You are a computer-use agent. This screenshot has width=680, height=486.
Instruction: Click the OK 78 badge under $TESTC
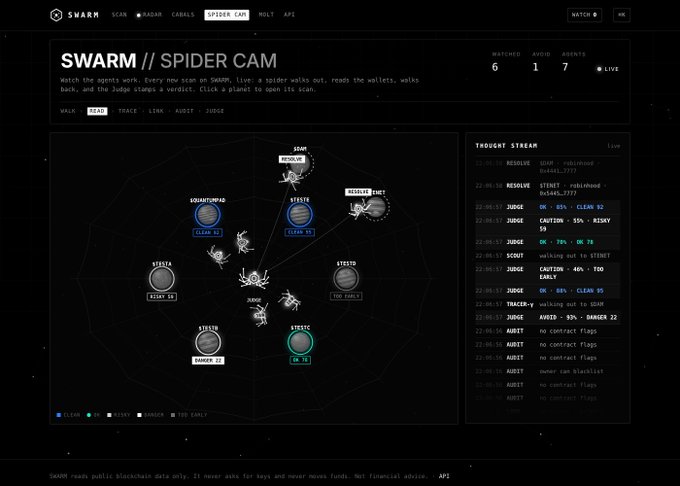[x=300, y=360]
